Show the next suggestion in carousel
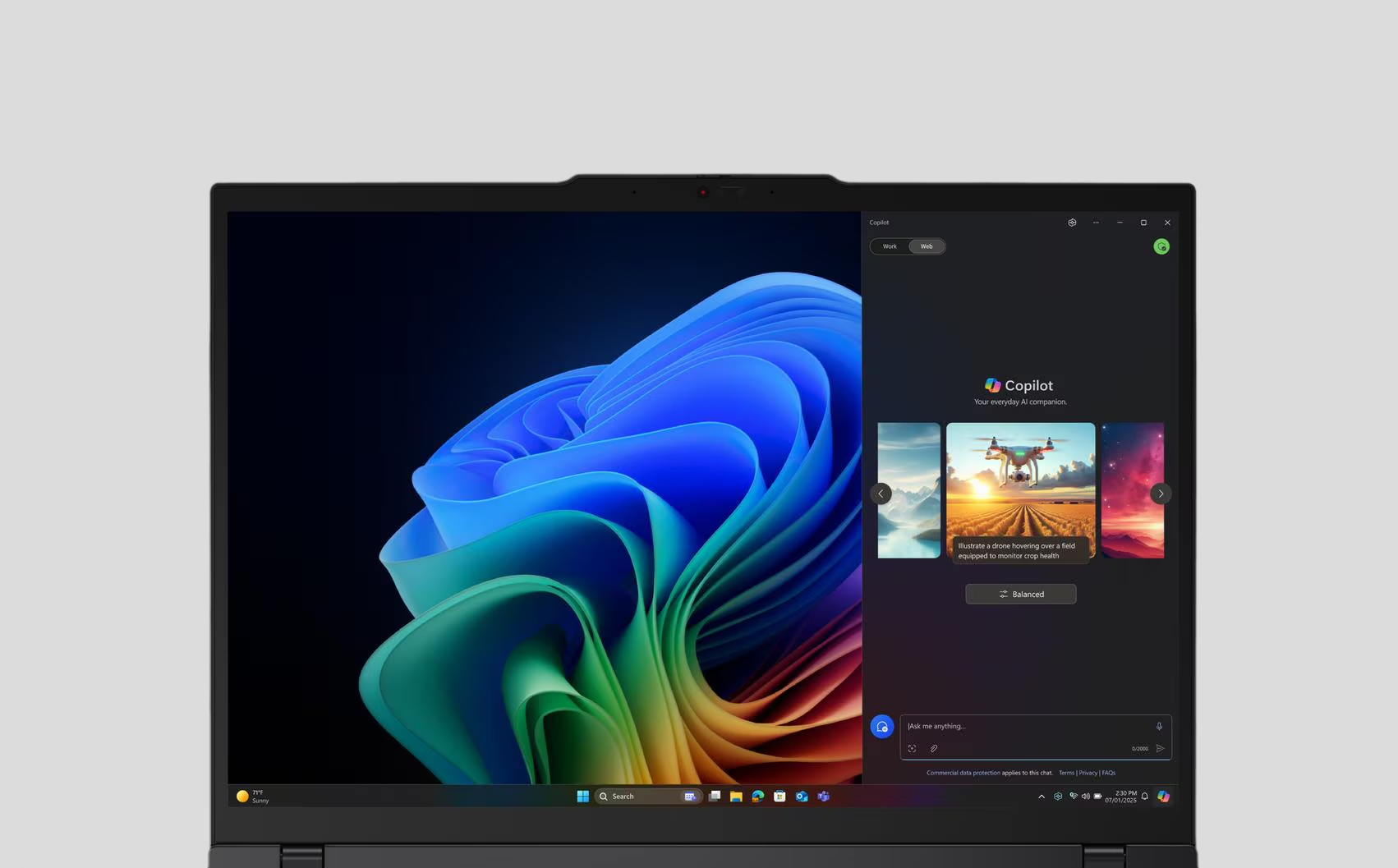This screenshot has width=1398, height=868. coord(1160,494)
